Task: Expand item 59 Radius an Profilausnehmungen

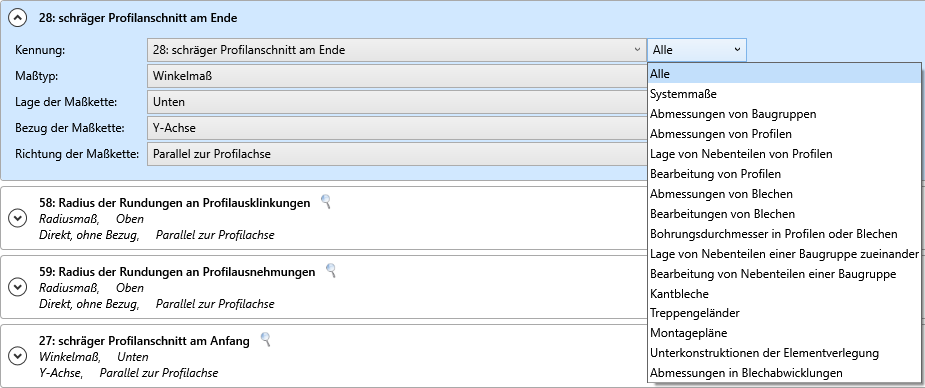Action: point(18,288)
